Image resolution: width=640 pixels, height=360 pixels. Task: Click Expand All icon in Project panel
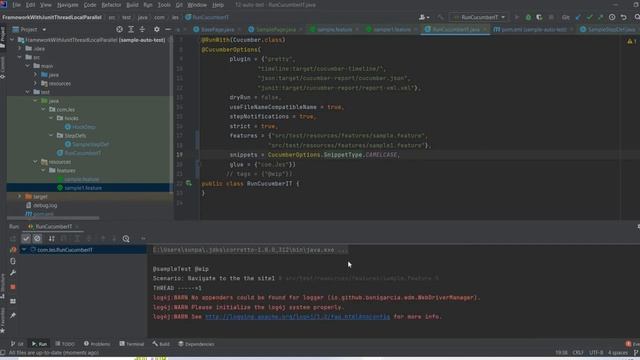(x=131, y=29)
